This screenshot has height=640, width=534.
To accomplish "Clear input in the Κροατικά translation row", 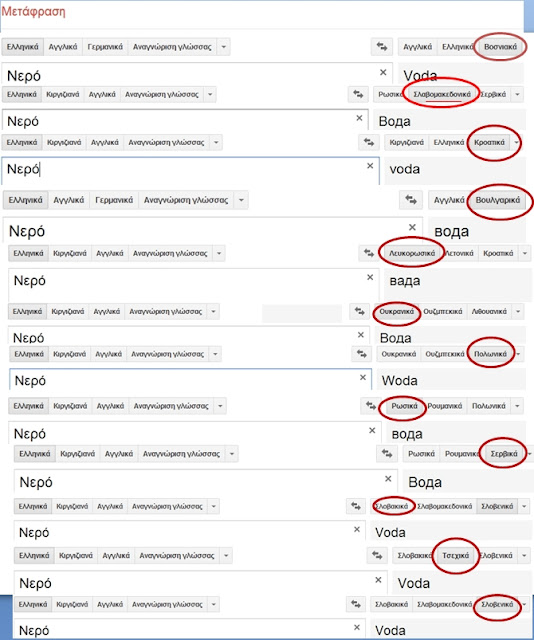I will (370, 166).
